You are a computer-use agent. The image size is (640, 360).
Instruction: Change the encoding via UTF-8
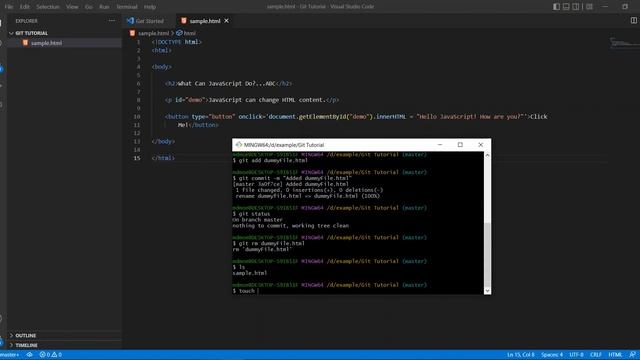click(x=576, y=355)
